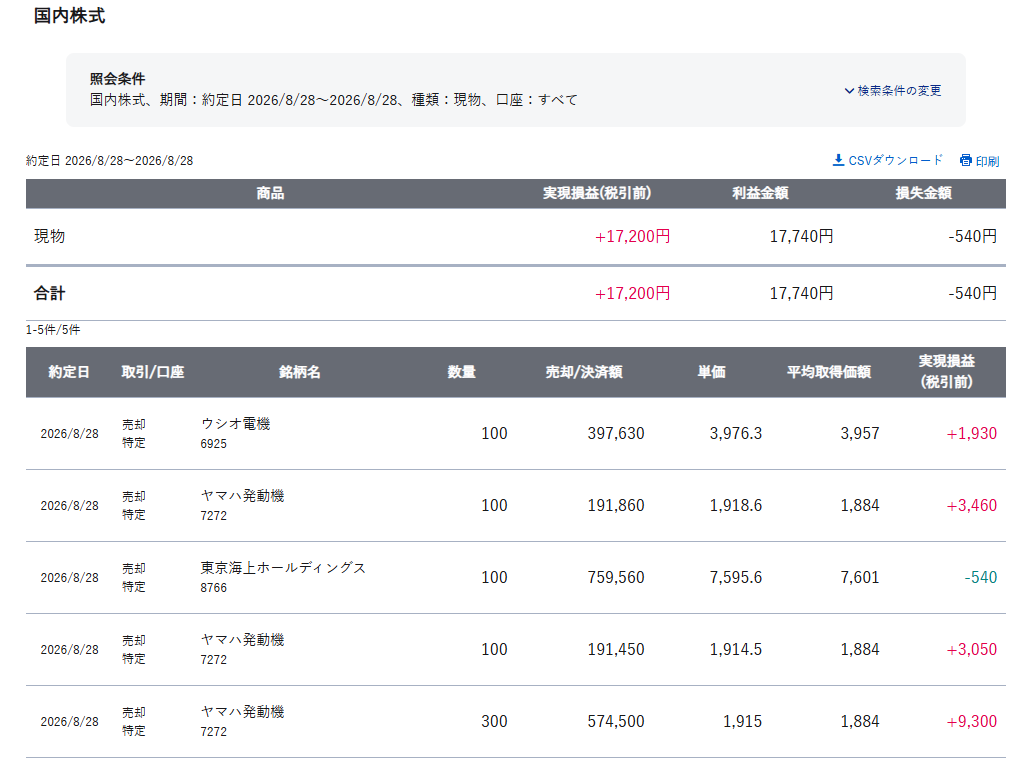Click the 397,630 sale amount
Screen dimensions: 1026x773
(616, 433)
